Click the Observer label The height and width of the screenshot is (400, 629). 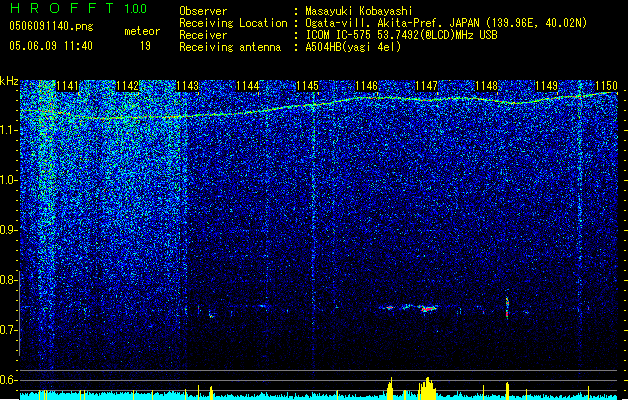click(x=203, y=11)
